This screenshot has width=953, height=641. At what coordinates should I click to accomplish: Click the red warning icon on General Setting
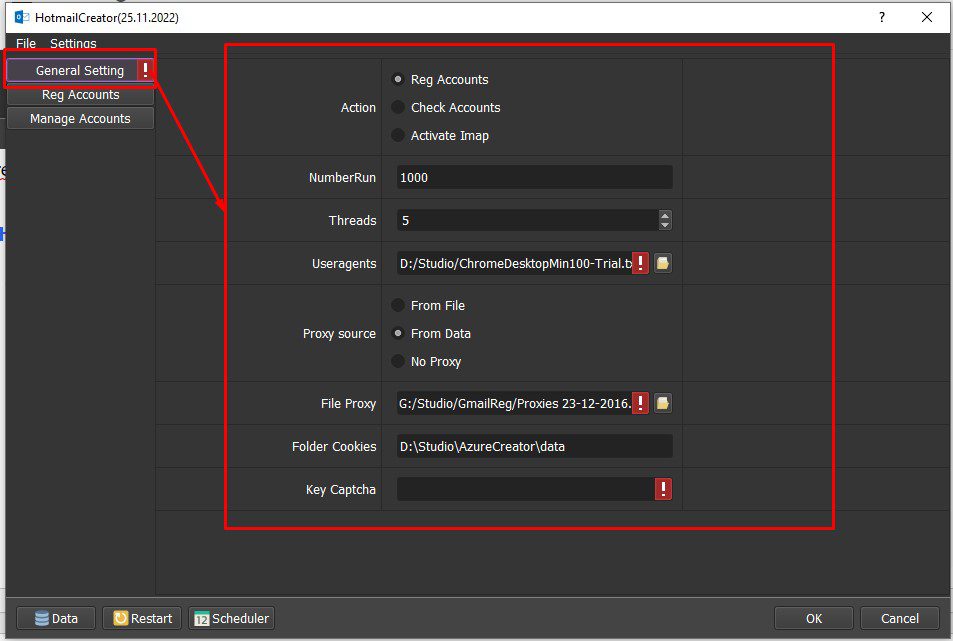pyautogui.click(x=145, y=70)
